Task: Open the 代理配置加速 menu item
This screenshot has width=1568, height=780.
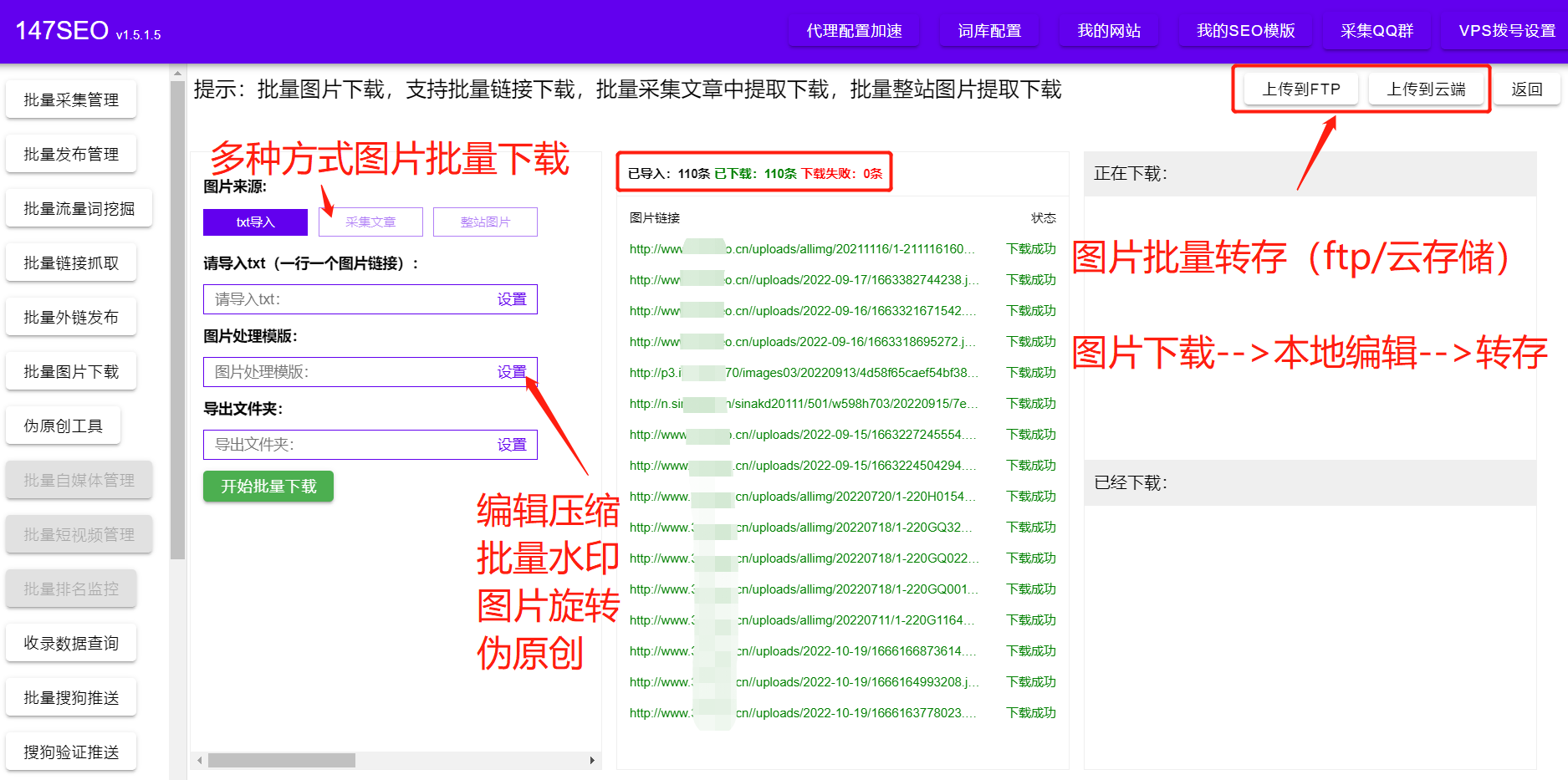Action: point(854,31)
